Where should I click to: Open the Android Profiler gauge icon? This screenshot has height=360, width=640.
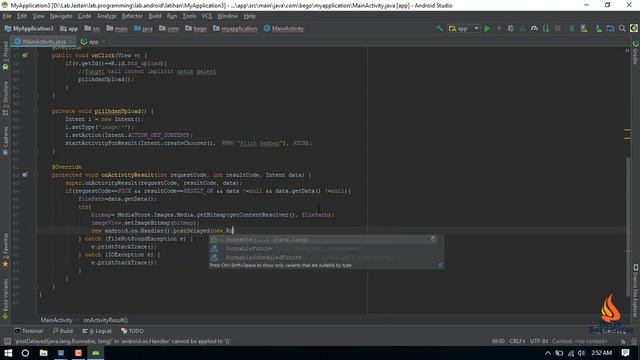(534, 29)
